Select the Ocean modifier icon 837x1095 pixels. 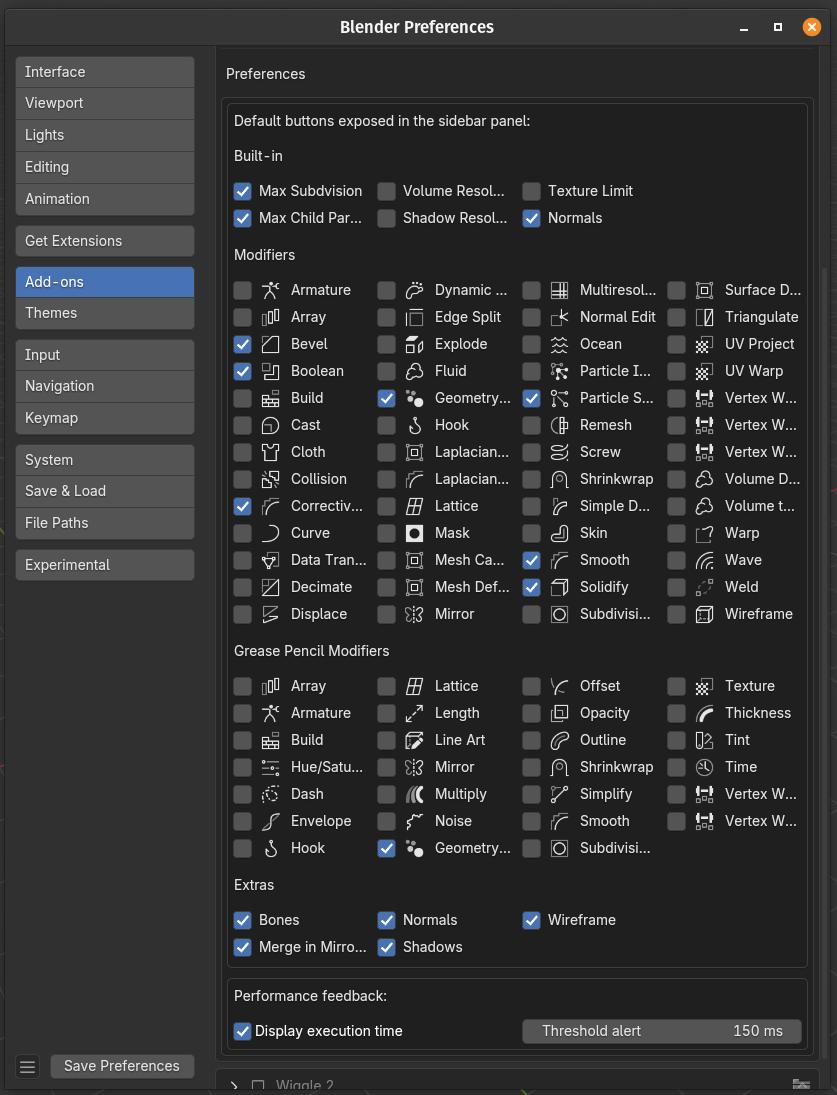click(x=559, y=344)
